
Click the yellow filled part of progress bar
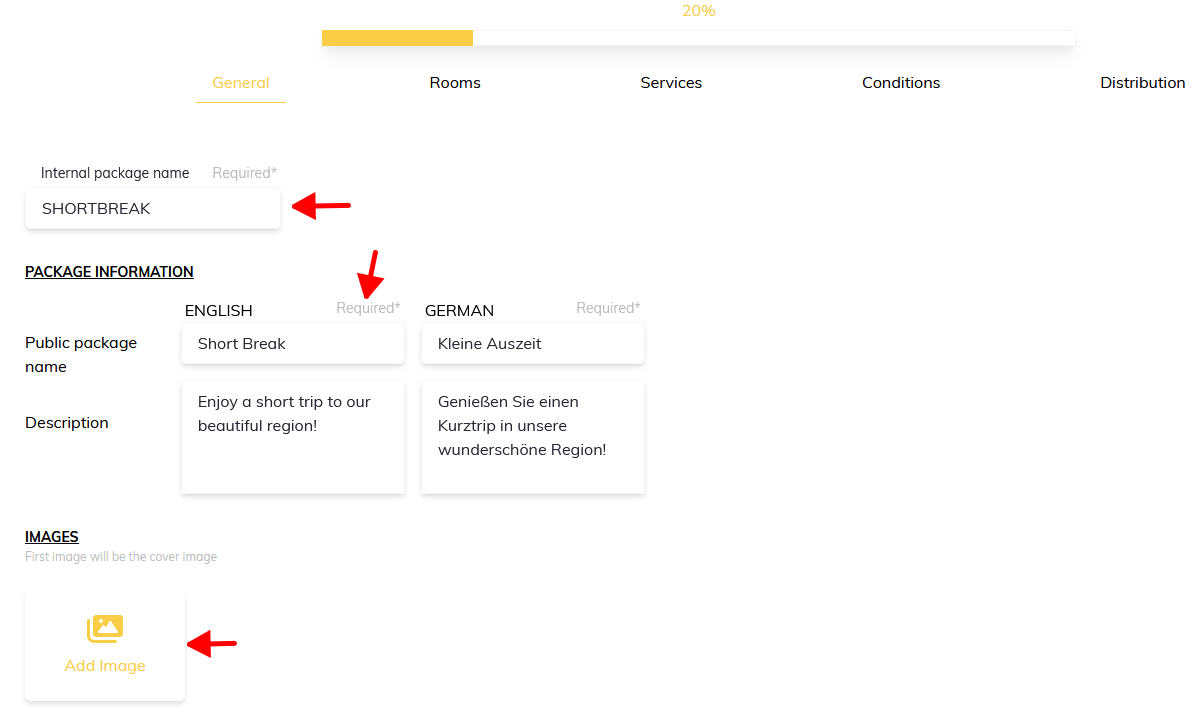(397, 38)
